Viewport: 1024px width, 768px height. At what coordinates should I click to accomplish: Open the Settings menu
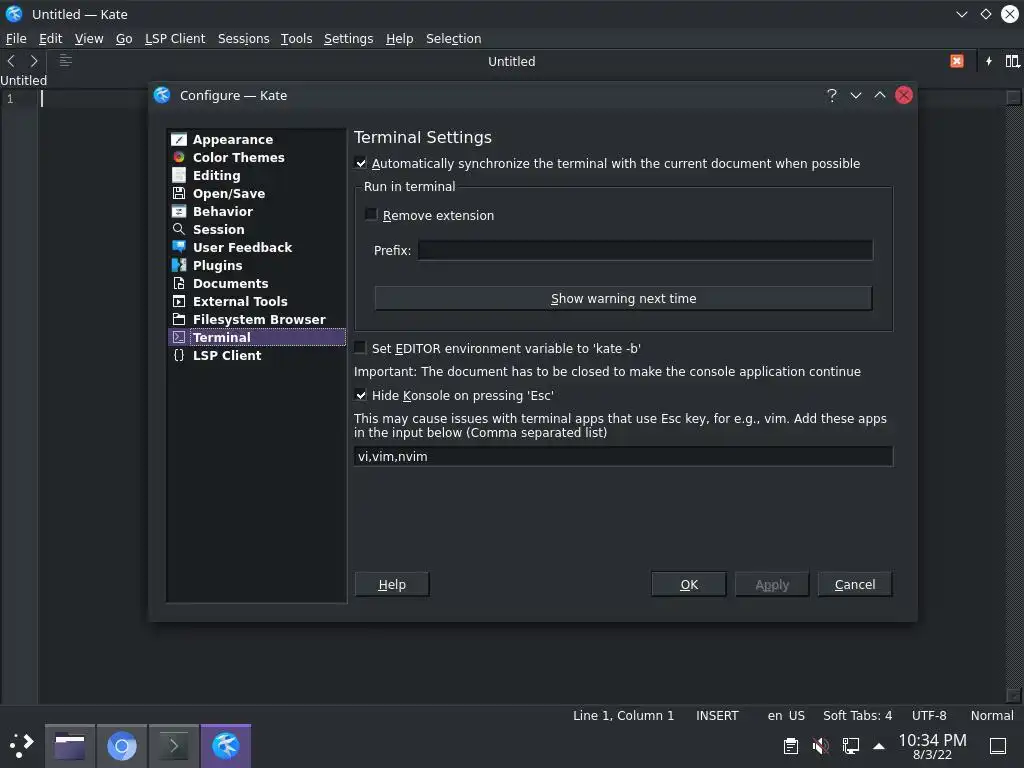349,39
